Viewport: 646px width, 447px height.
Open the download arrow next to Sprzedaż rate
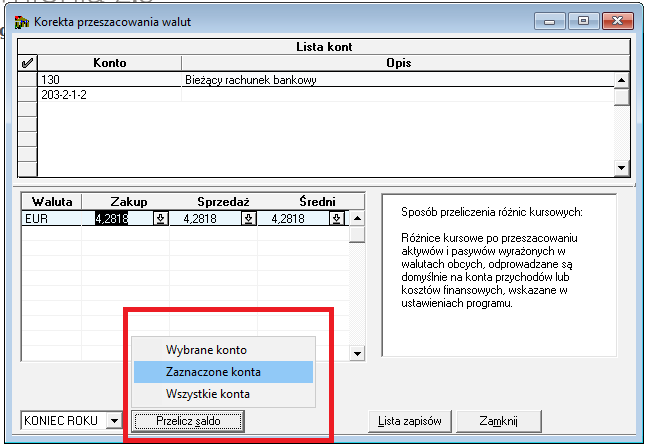(248, 218)
